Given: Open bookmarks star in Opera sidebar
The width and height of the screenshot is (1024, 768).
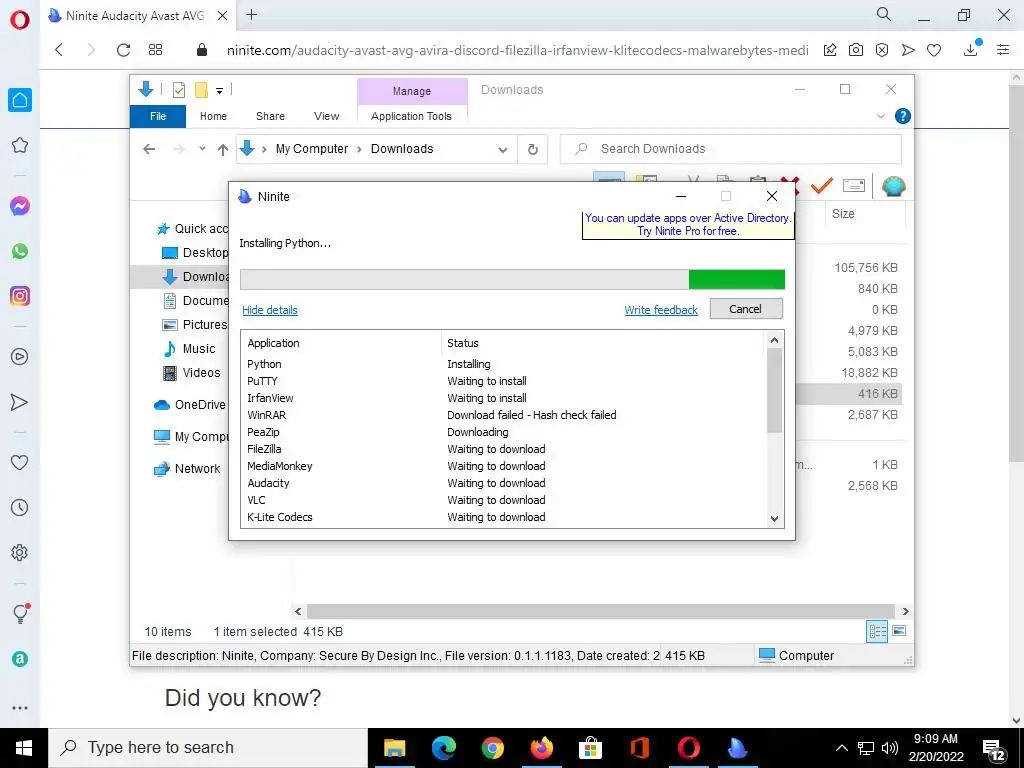Looking at the screenshot, I should coord(20,145).
